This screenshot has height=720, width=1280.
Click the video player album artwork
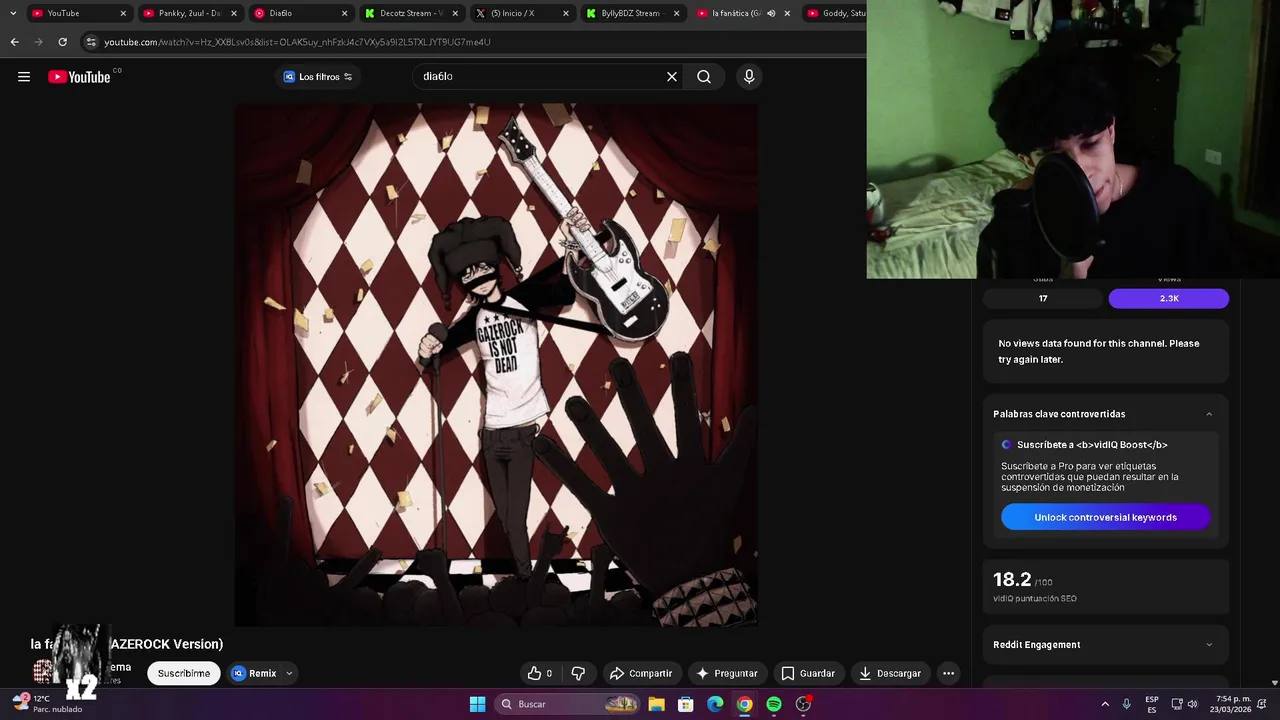[496, 365]
